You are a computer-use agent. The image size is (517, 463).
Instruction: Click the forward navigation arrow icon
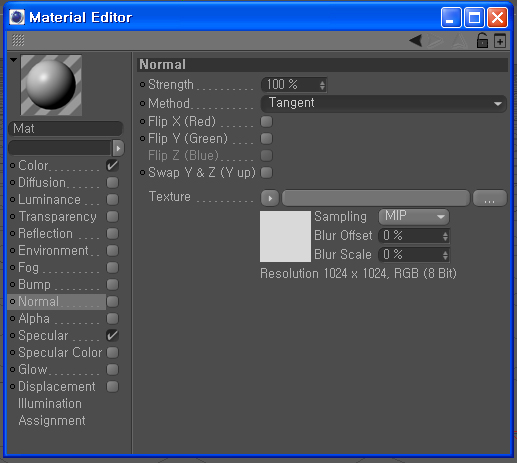436,41
